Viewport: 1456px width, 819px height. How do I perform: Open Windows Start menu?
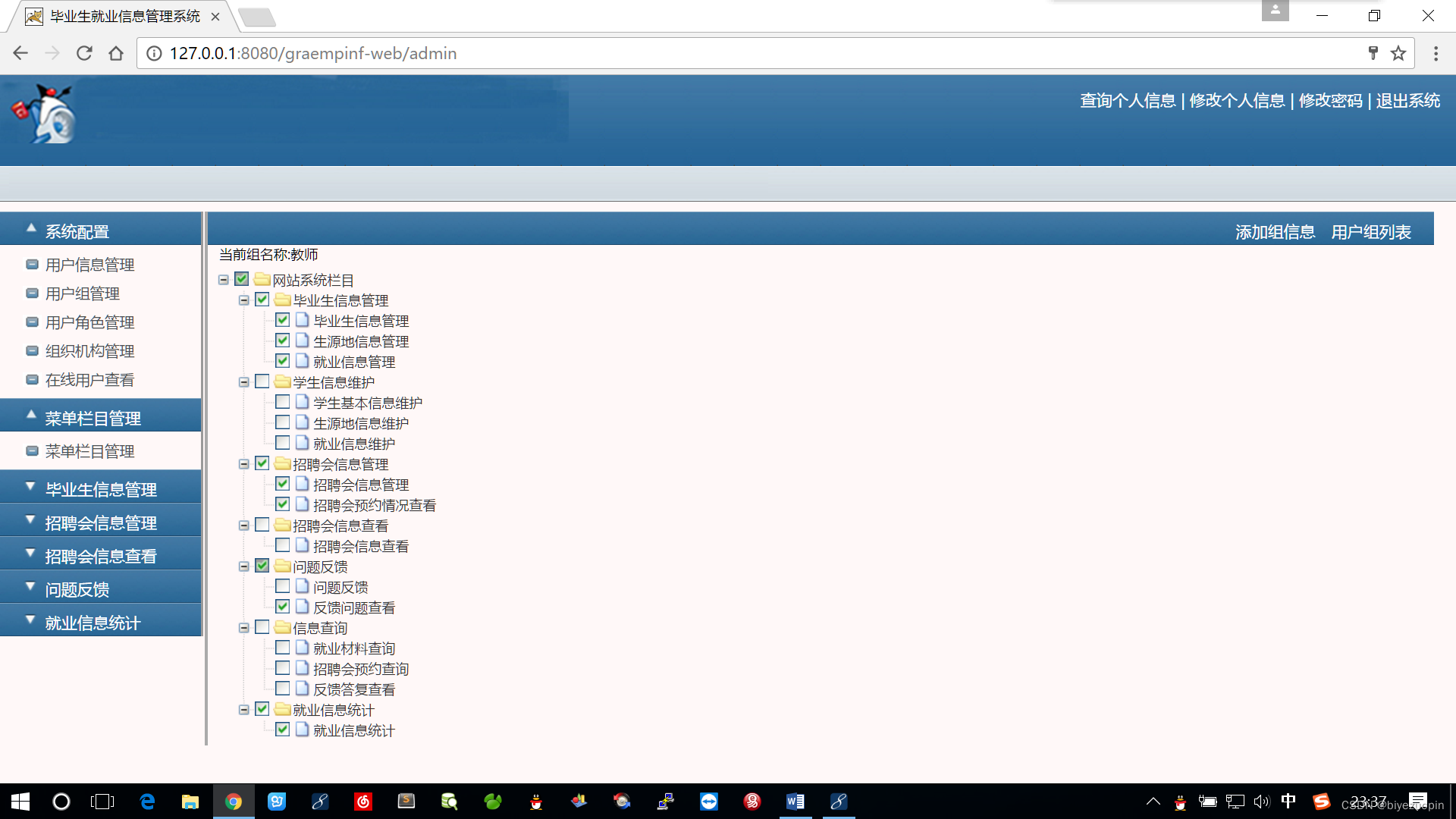(x=20, y=802)
